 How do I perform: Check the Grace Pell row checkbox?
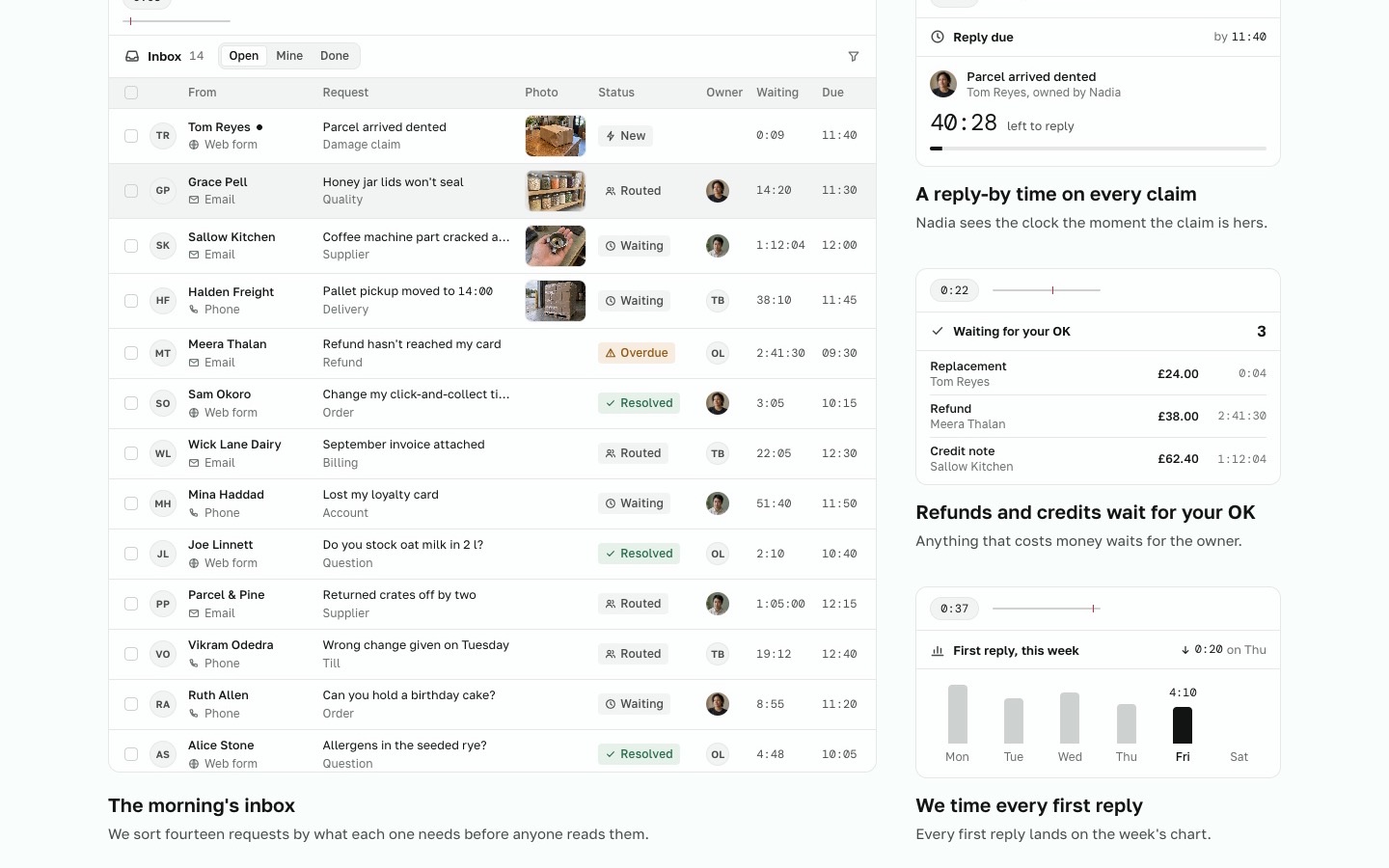131,191
